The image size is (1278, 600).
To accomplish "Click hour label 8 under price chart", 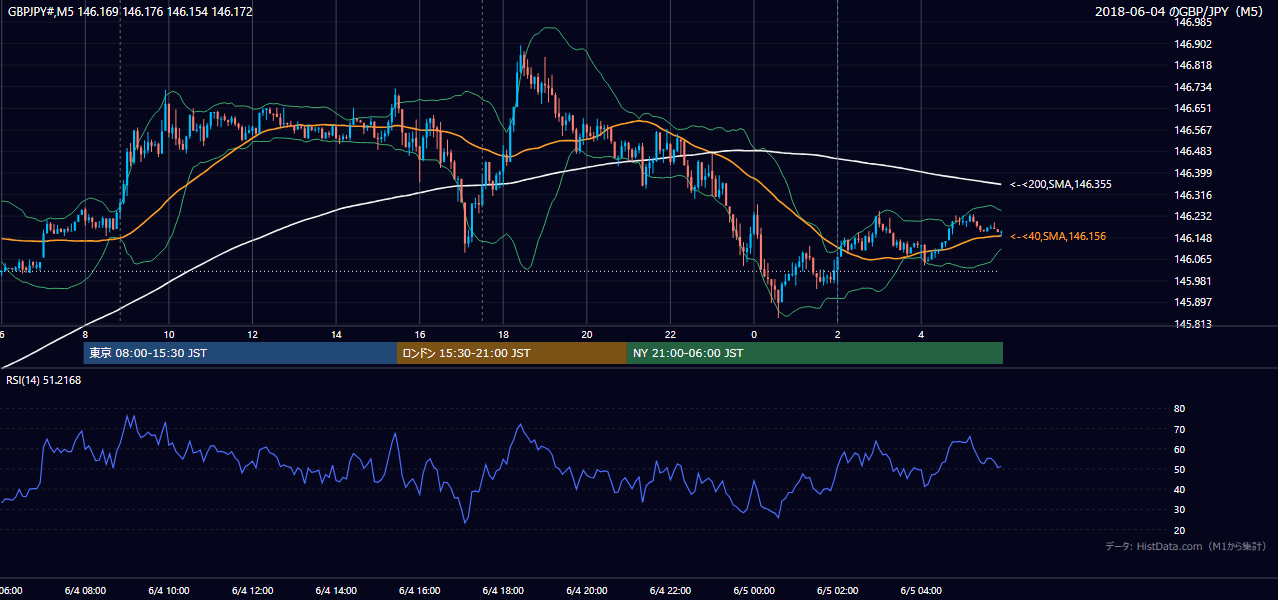I will [x=85, y=335].
